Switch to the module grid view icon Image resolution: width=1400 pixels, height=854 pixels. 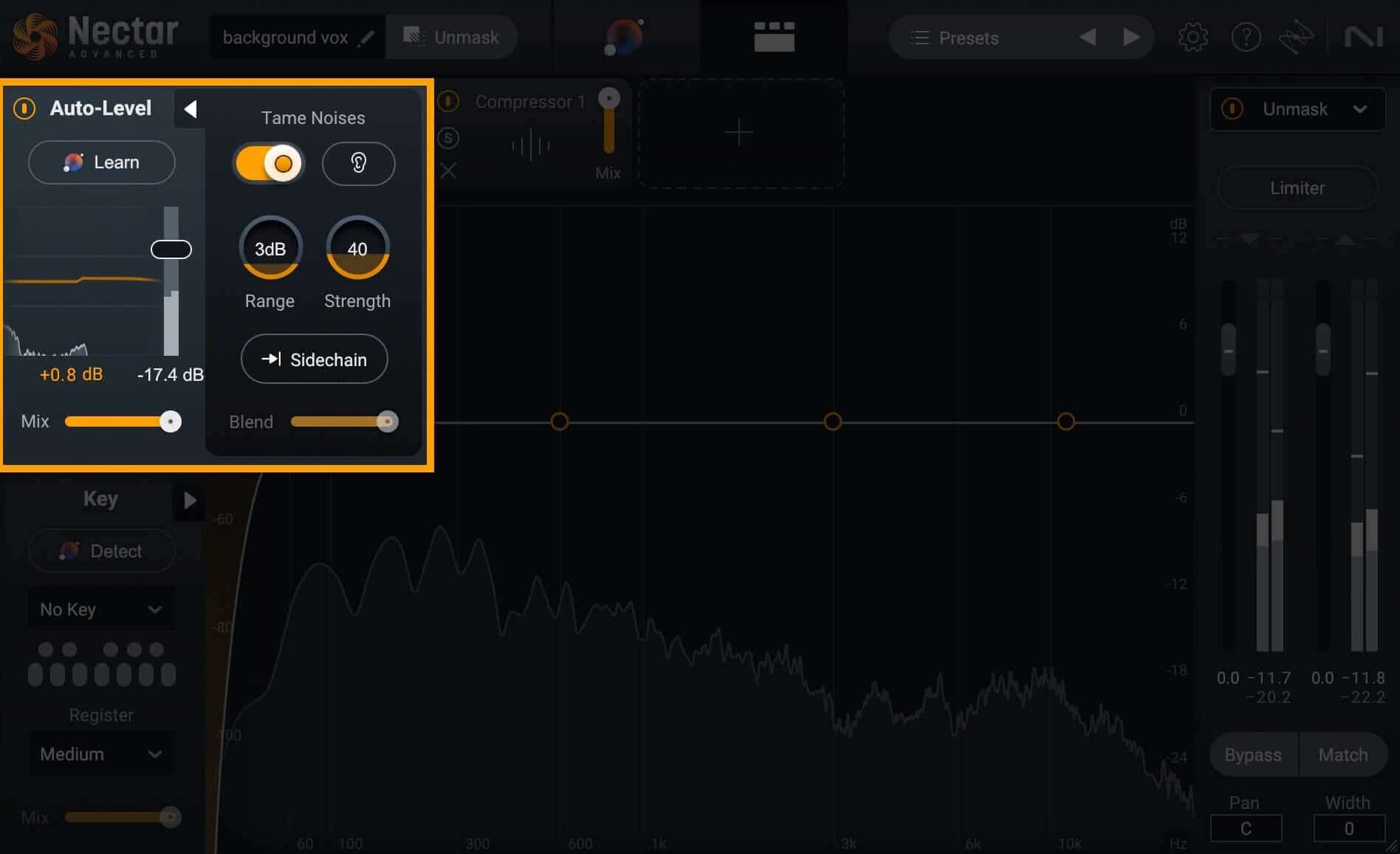pos(774,37)
